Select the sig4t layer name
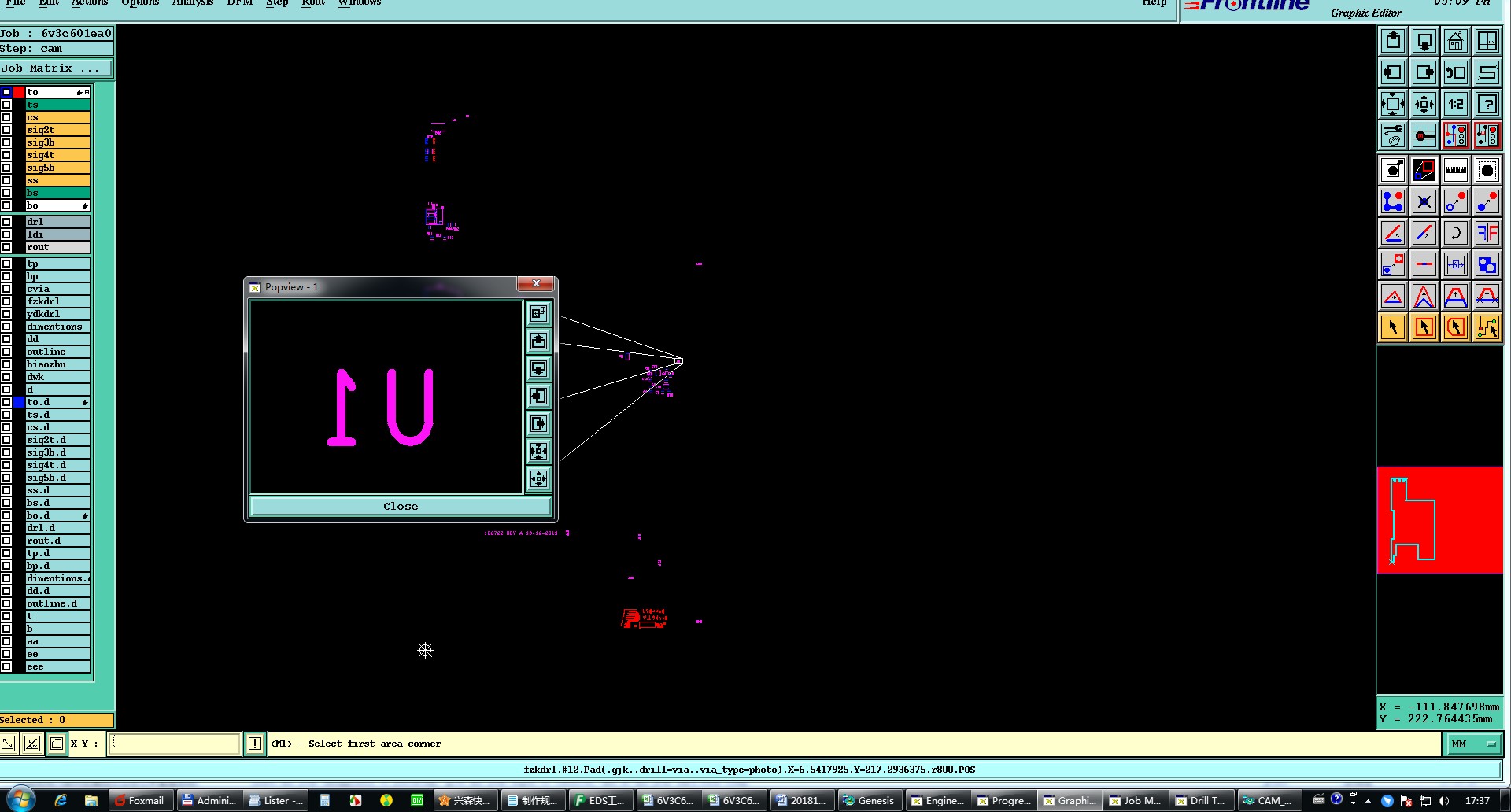The image size is (1511, 812). (57, 155)
